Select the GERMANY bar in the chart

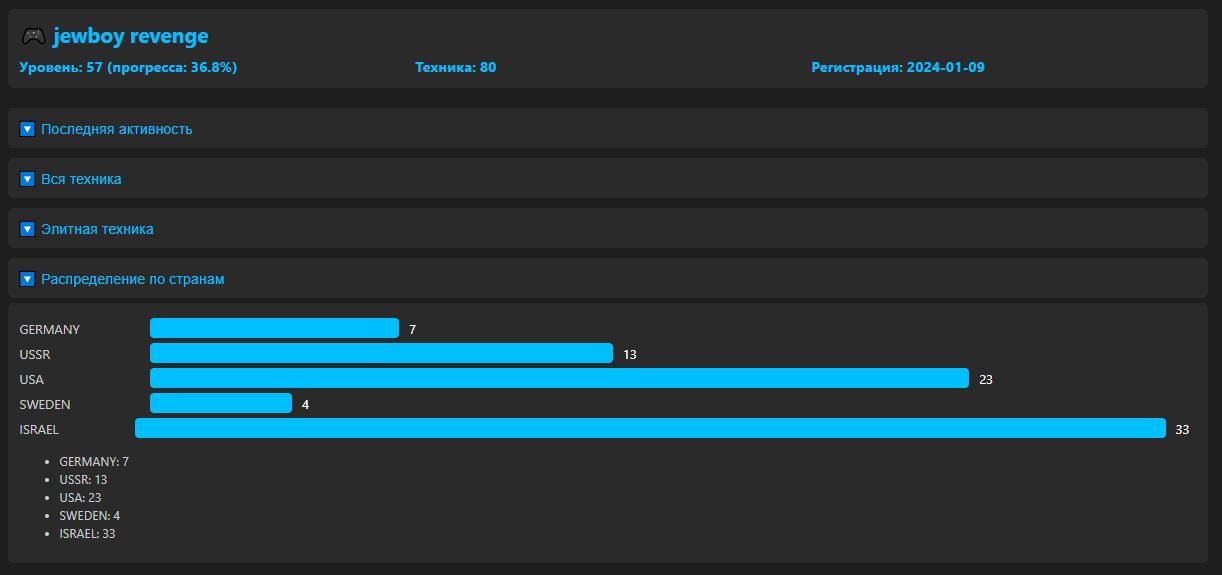(x=274, y=328)
